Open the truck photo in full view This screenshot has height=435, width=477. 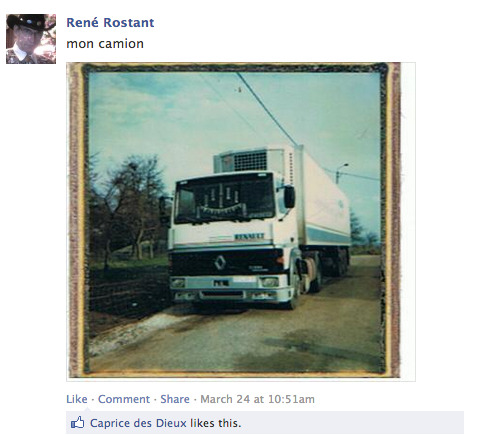tap(234, 220)
